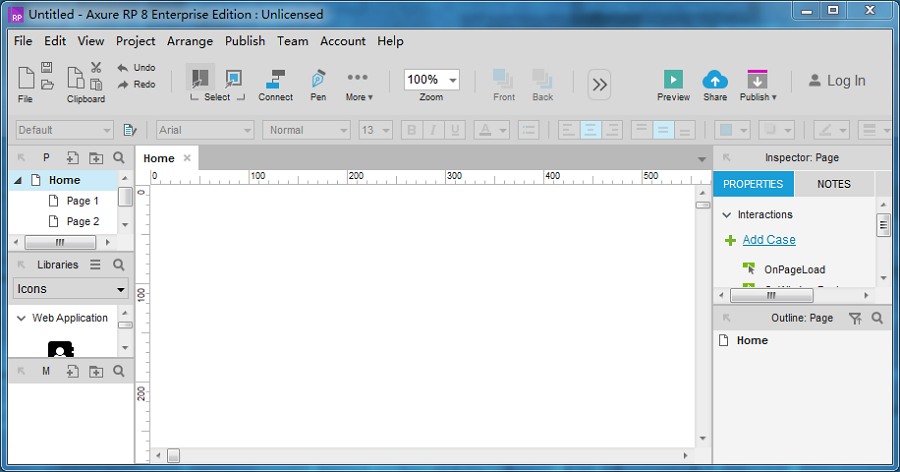Viewport: 900px width, 472px height.
Task: Open the More tools dropdown
Action: pyautogui.click(x=359, y=85)
